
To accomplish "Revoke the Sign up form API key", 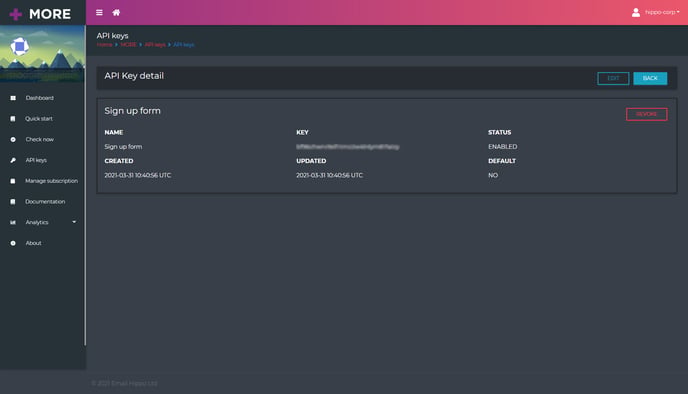I will (646, 114).
